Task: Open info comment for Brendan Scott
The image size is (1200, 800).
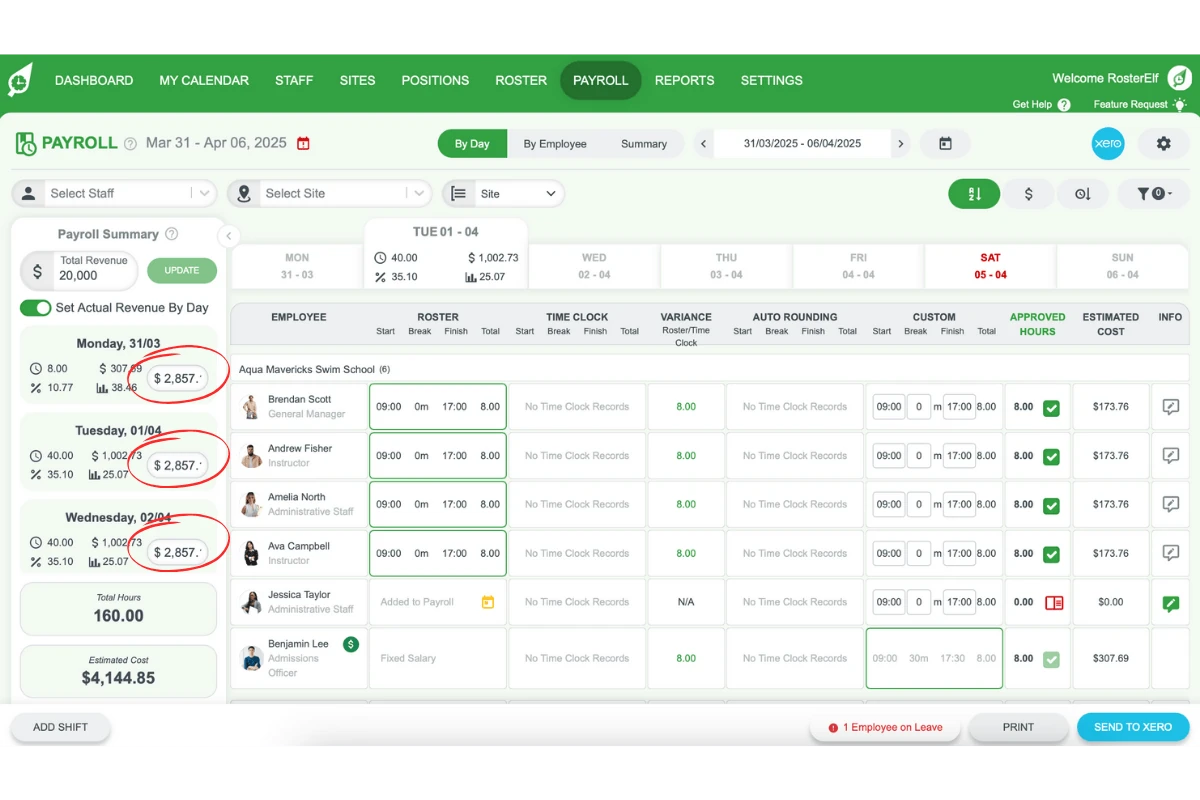Action: click(x=1171, y=407)
